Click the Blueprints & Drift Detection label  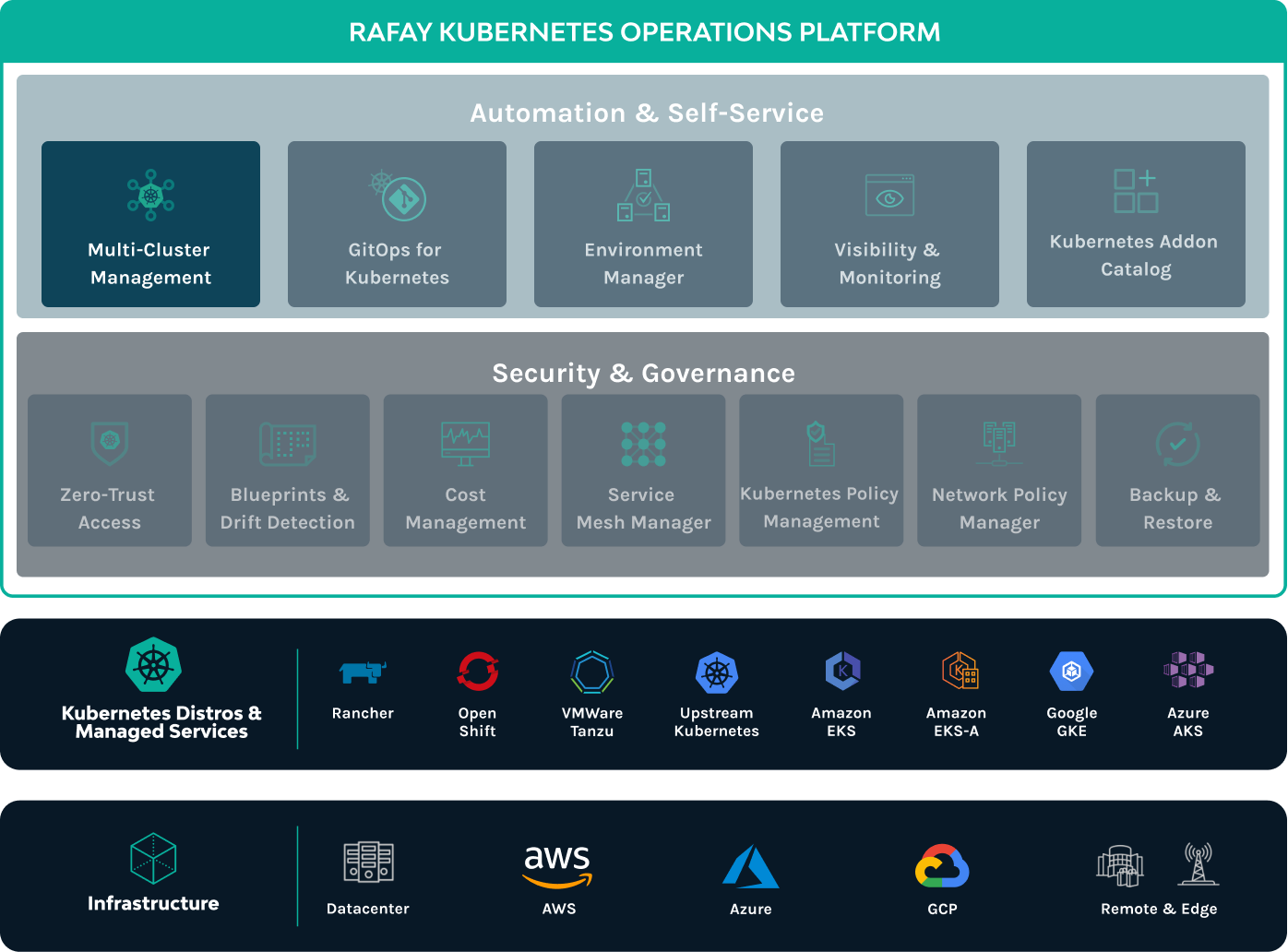[x=288, y=508]
